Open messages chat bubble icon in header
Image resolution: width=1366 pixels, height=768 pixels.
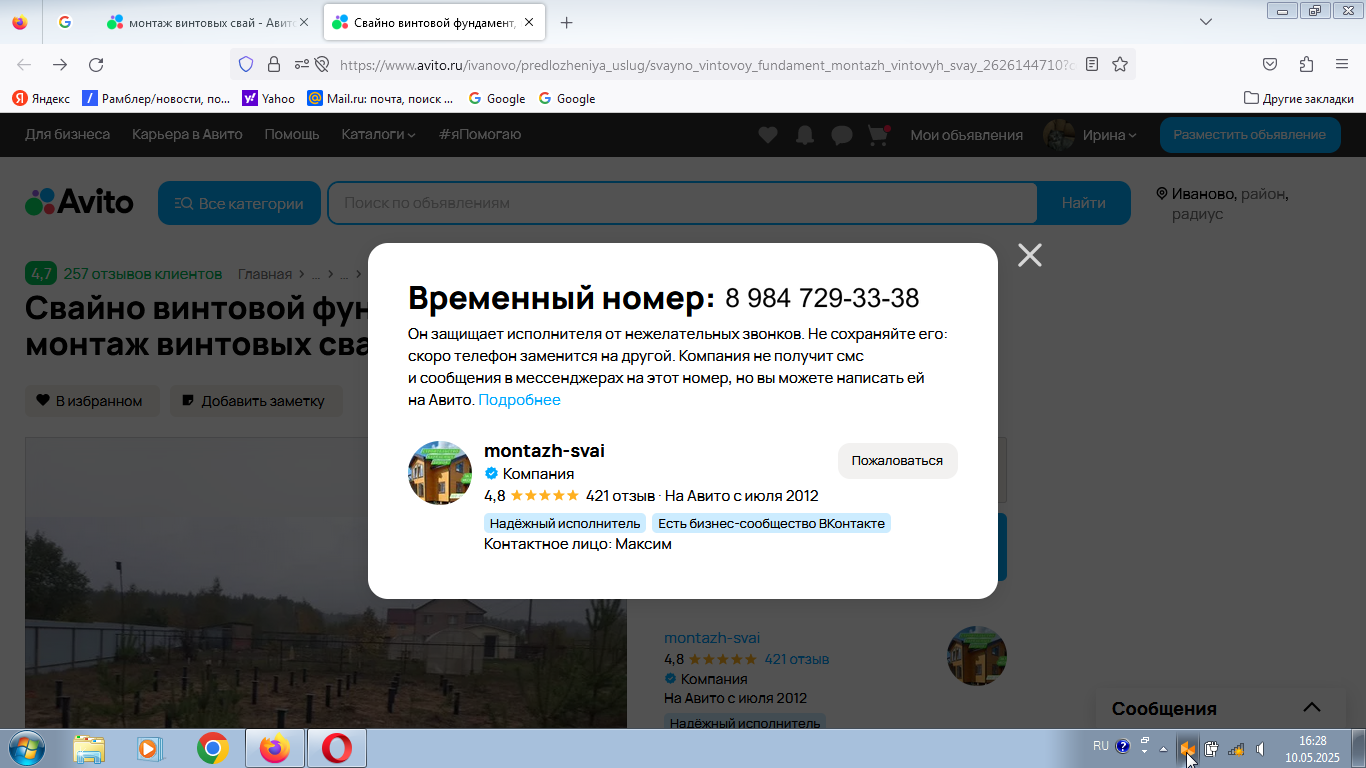842,135
